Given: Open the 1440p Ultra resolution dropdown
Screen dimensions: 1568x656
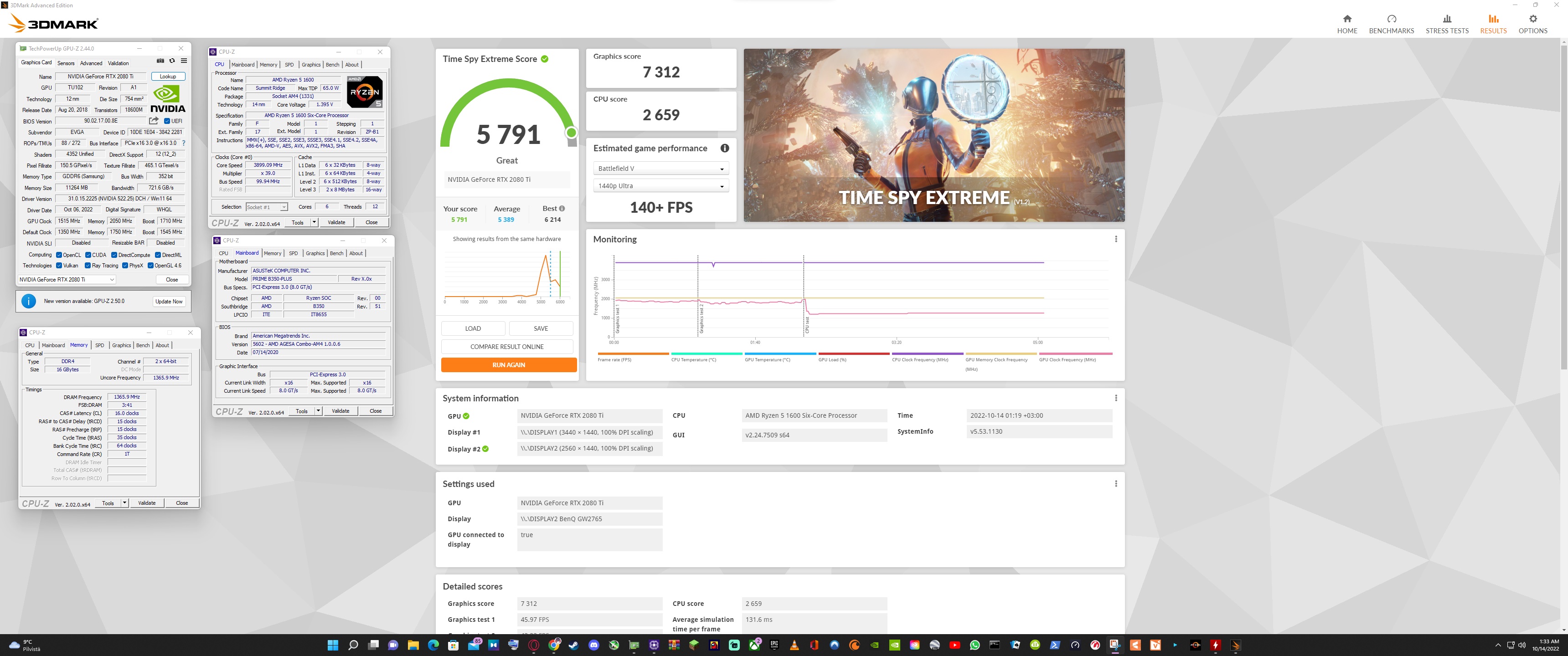Looking at the screenshot, I should [x=660, y=185].
